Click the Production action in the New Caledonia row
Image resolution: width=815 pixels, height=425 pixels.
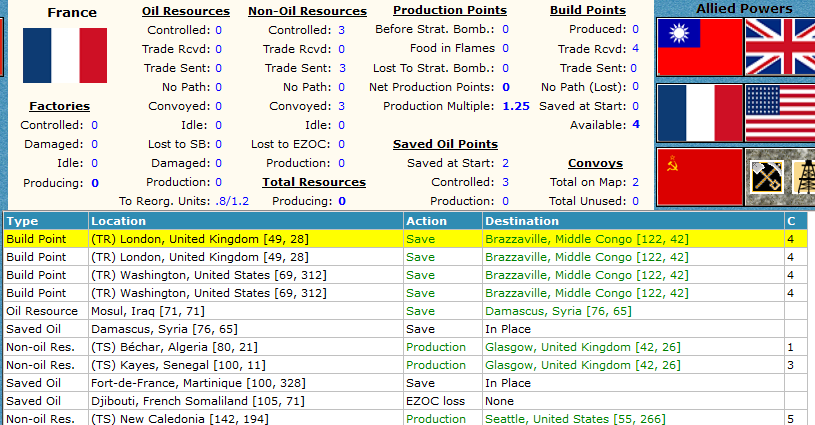coord(436,419)
